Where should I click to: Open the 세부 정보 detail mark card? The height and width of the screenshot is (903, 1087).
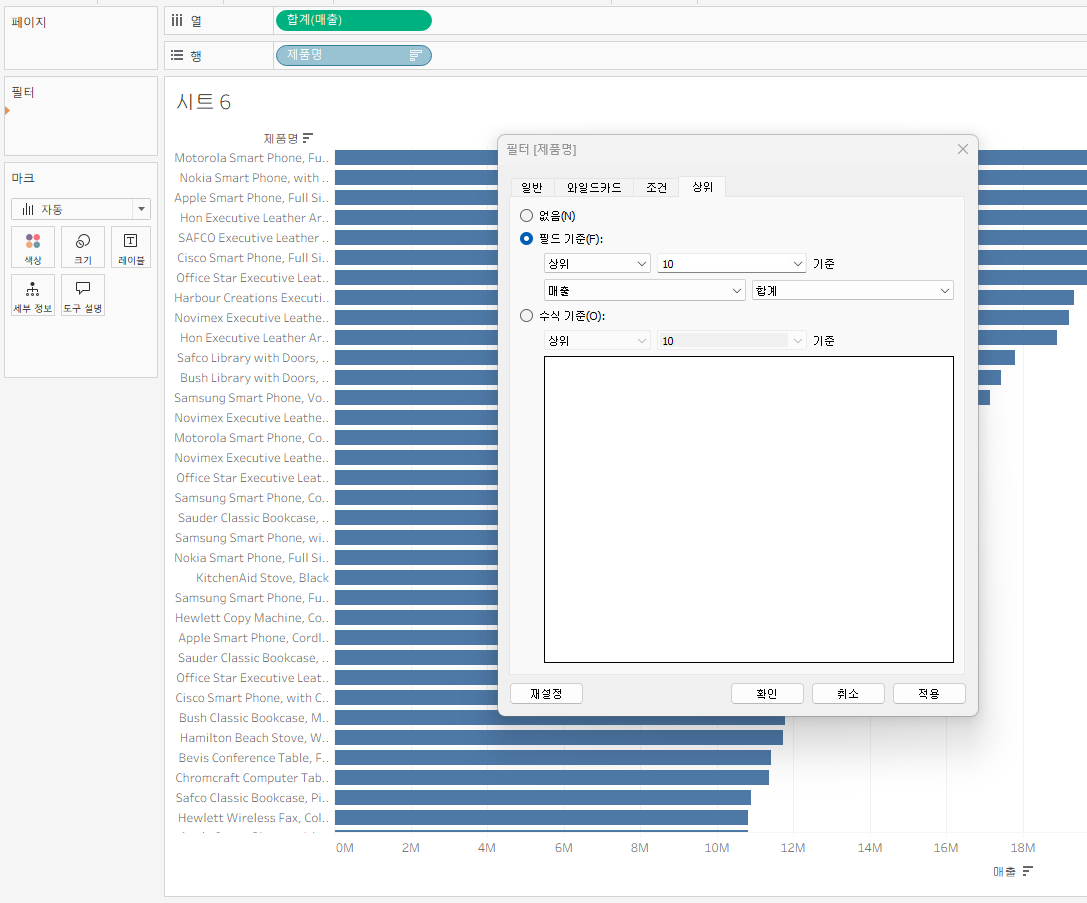(x=33, y=295)
